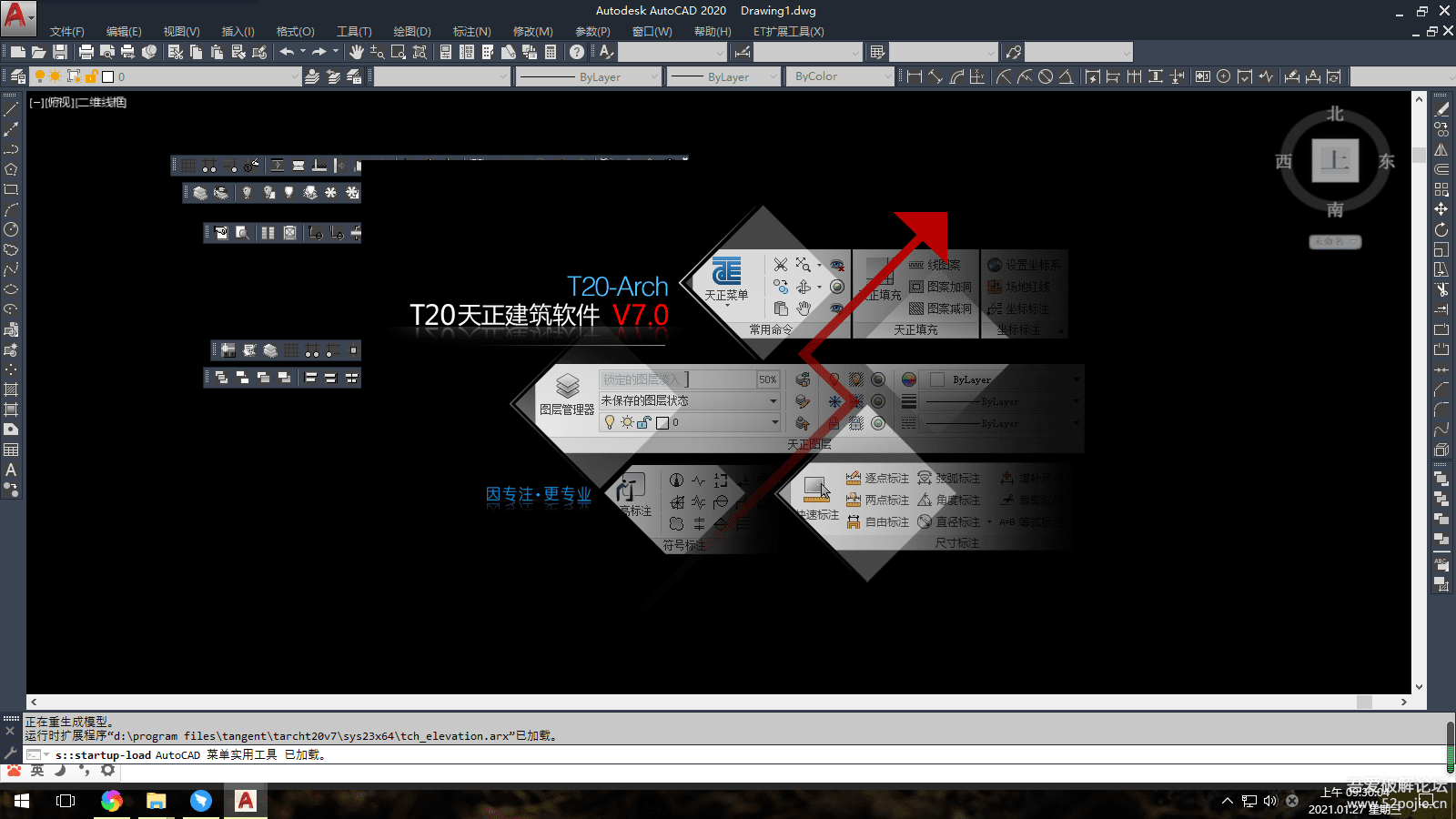Open the Layer Properties Manager icon
The height and width of the screenshot is (819, 1456).
18,76
